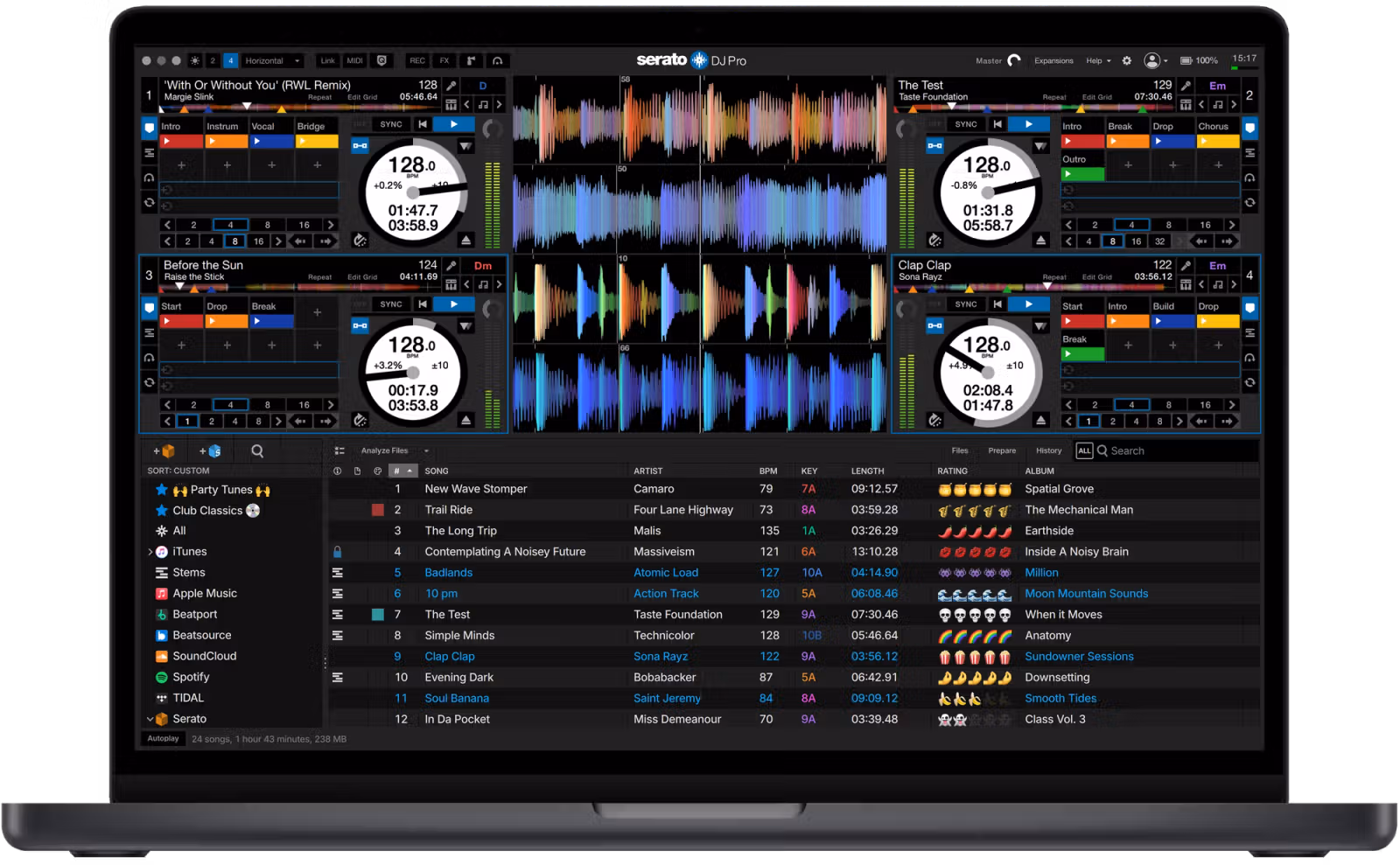This screenshot has height=865, width=1400.
Task: Click the add smart crate icon
Action: coord(210,451)
